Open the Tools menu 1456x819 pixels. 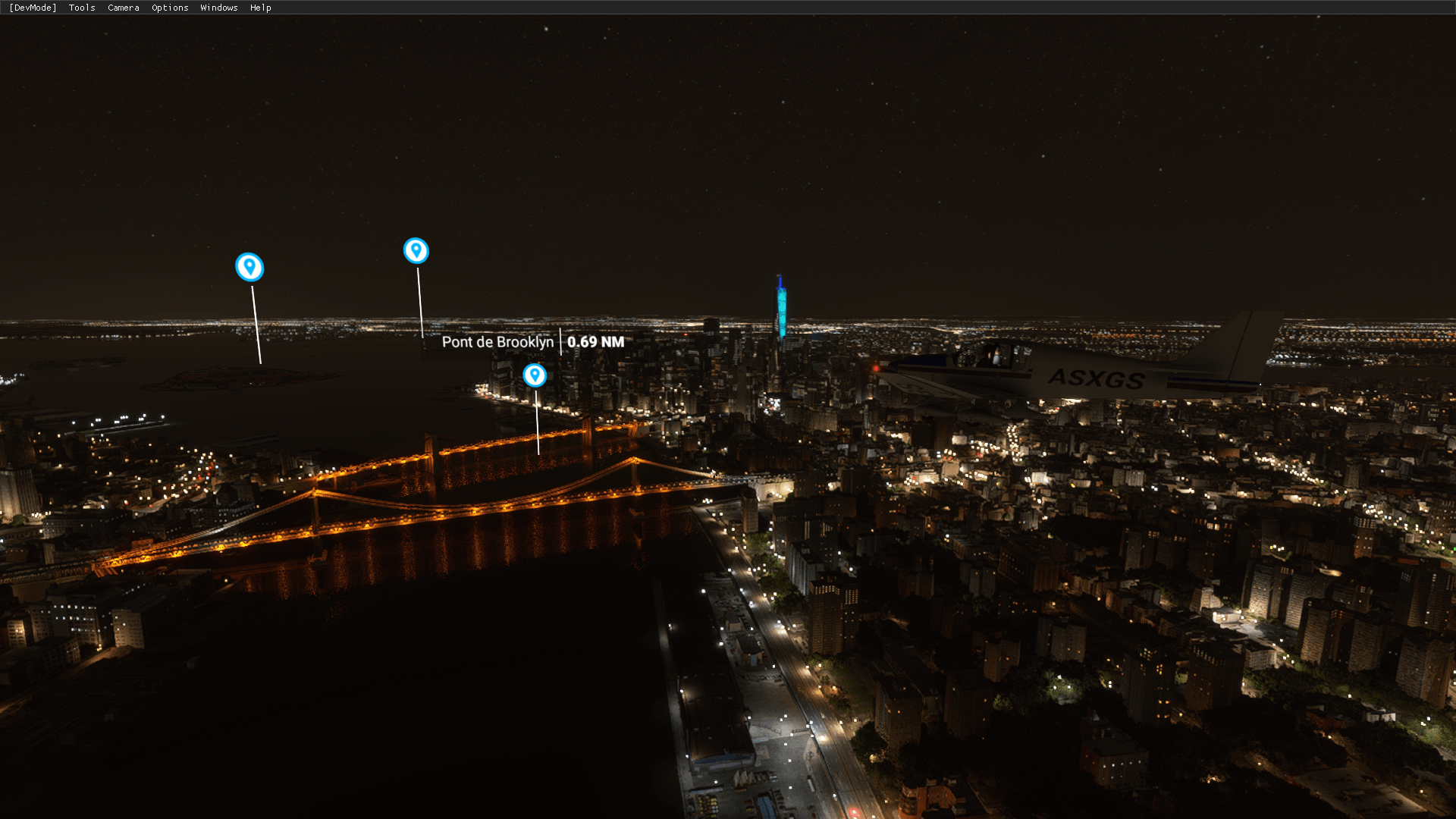pos(82,8)
